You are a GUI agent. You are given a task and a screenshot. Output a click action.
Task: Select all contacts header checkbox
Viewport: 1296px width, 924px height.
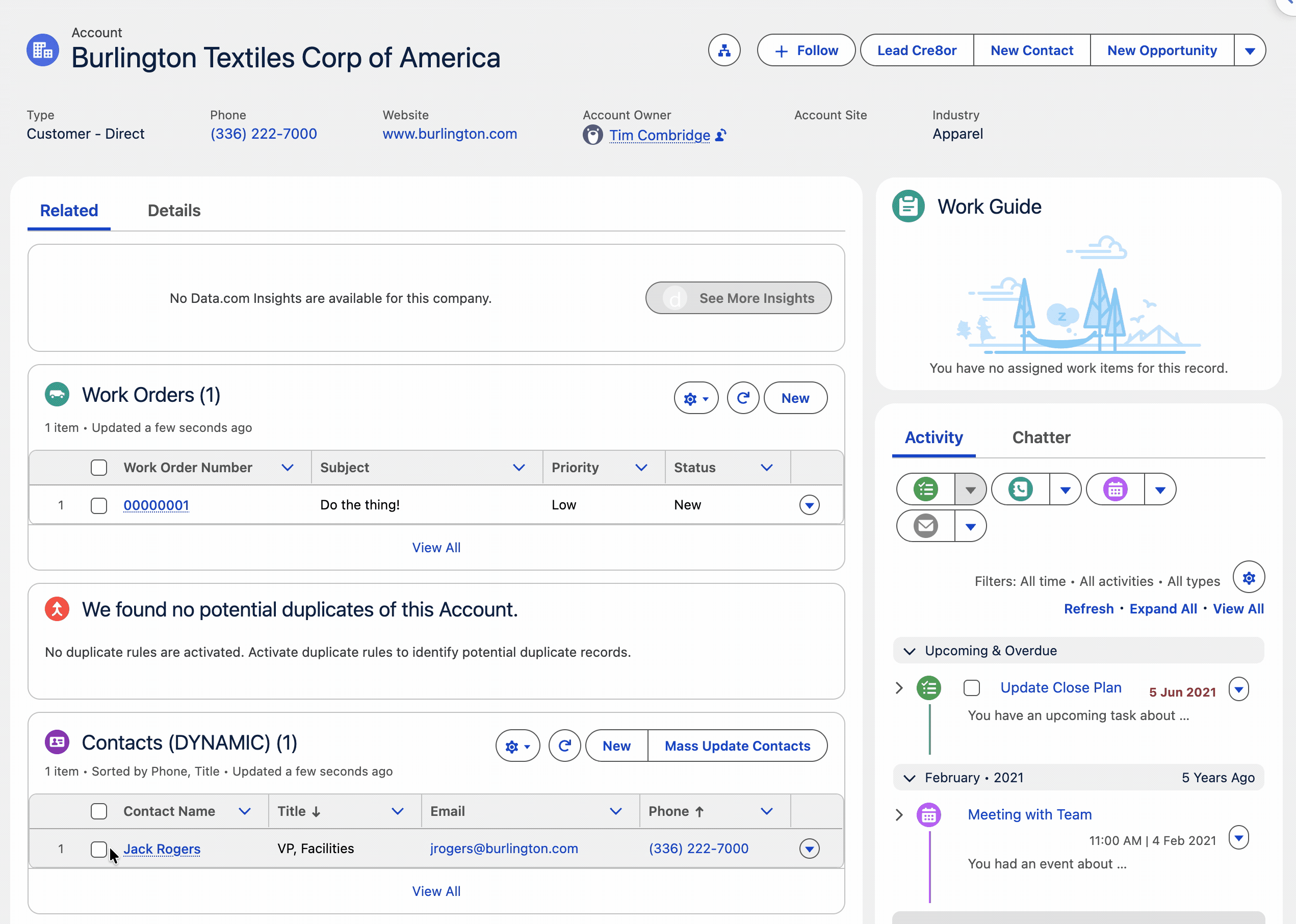(x=99, y=811)
